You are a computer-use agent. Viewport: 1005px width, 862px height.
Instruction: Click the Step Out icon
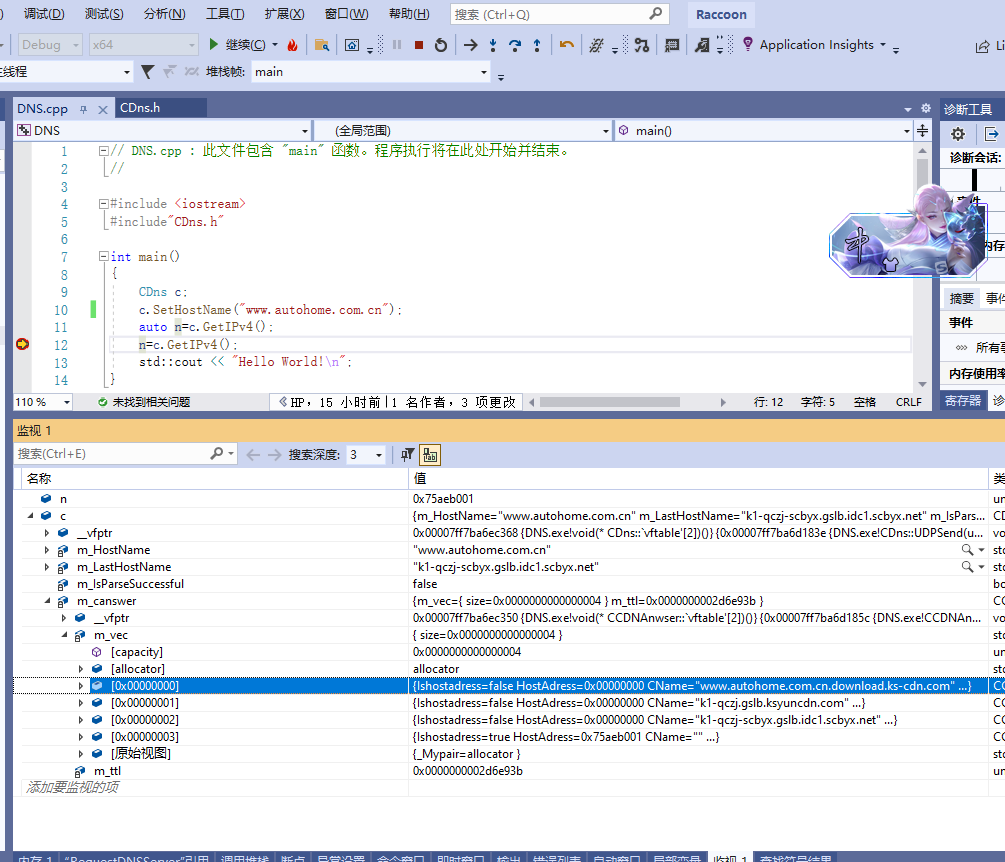click(537, 45)
